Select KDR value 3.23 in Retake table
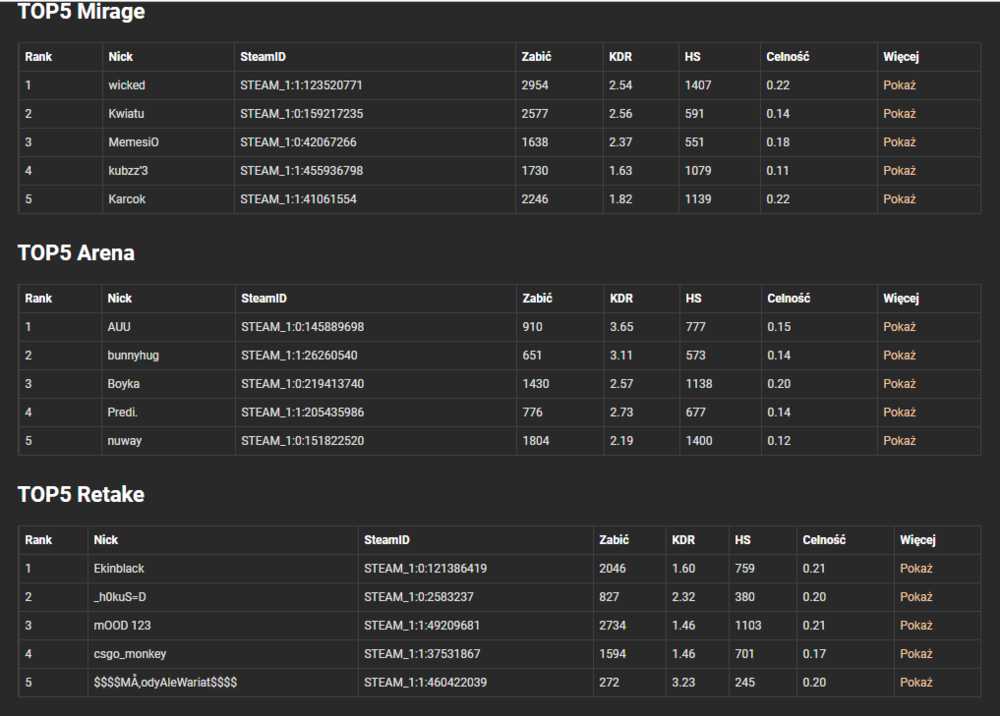The width and height of the screenshot is (1000, 716). 683,683
